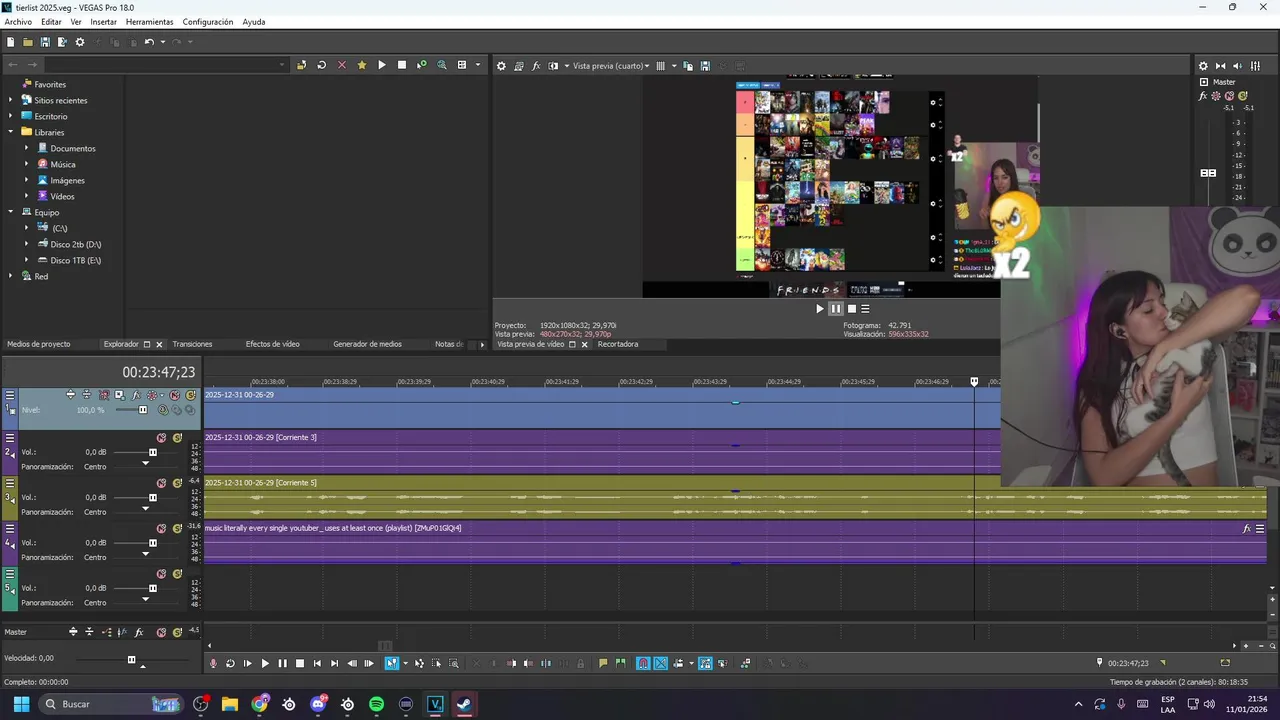Switch to the Transiciones tab
Screen dimensions: 1280x720
(192, 344)
